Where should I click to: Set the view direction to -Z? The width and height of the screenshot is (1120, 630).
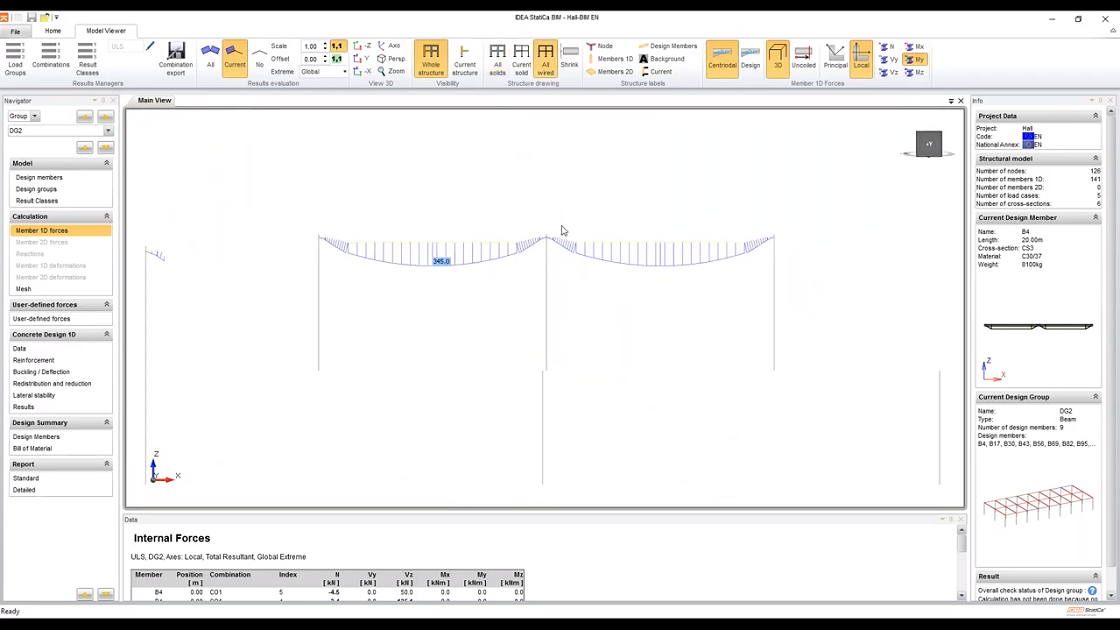pyautogui.click(x=362, y=46)
